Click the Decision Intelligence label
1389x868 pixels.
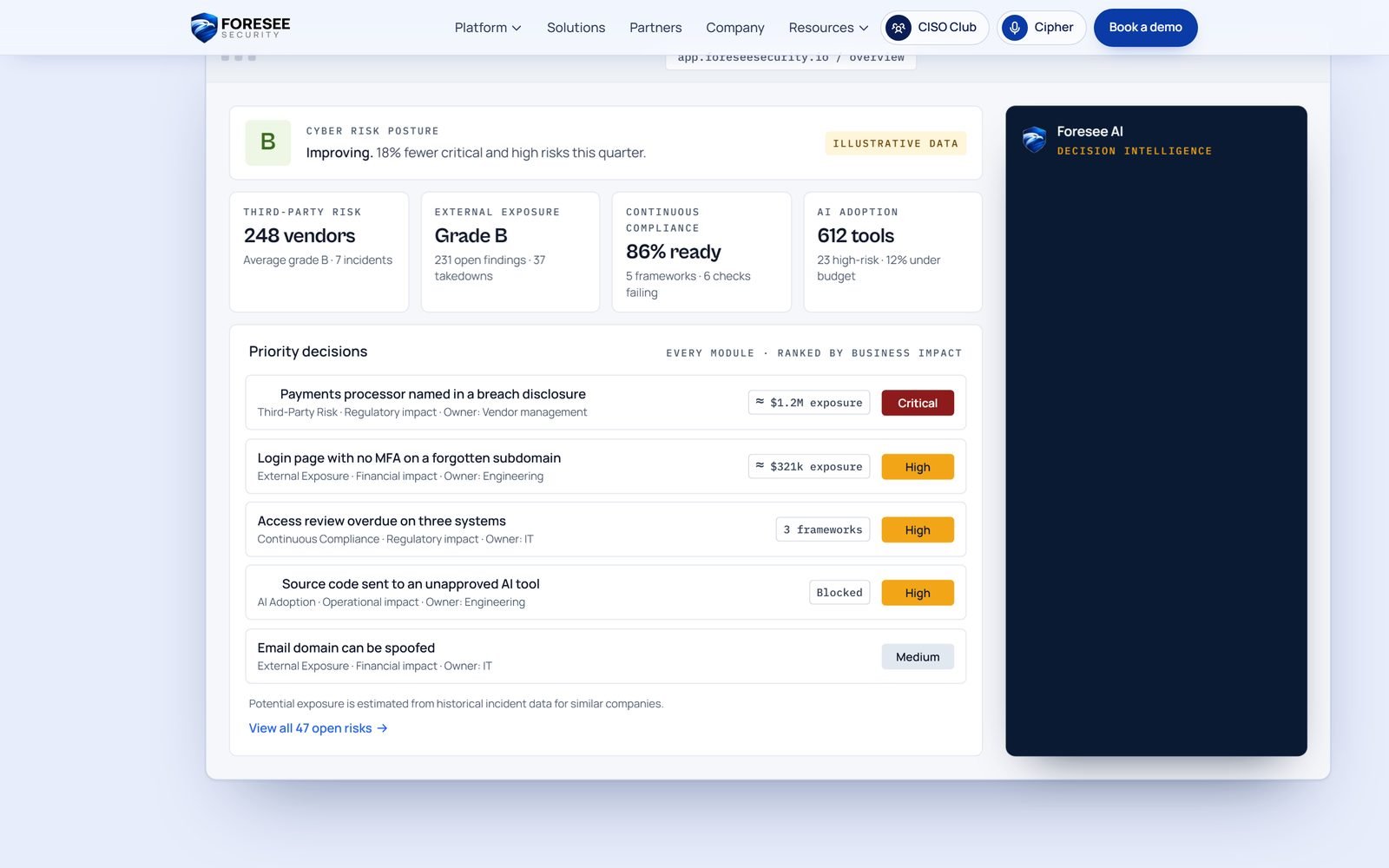1135,151
